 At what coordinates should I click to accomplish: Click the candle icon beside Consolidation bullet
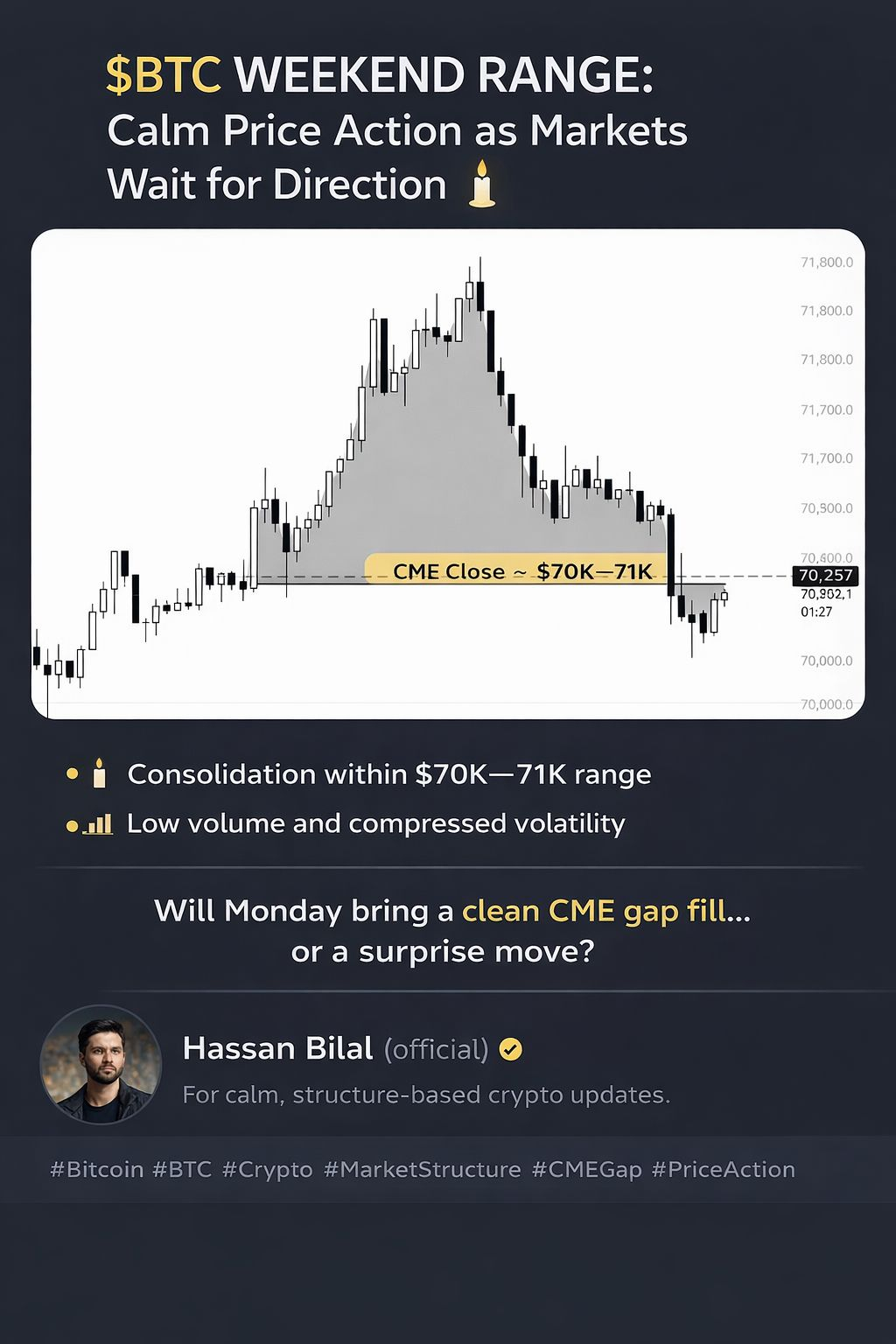click(x=99, y=774)
